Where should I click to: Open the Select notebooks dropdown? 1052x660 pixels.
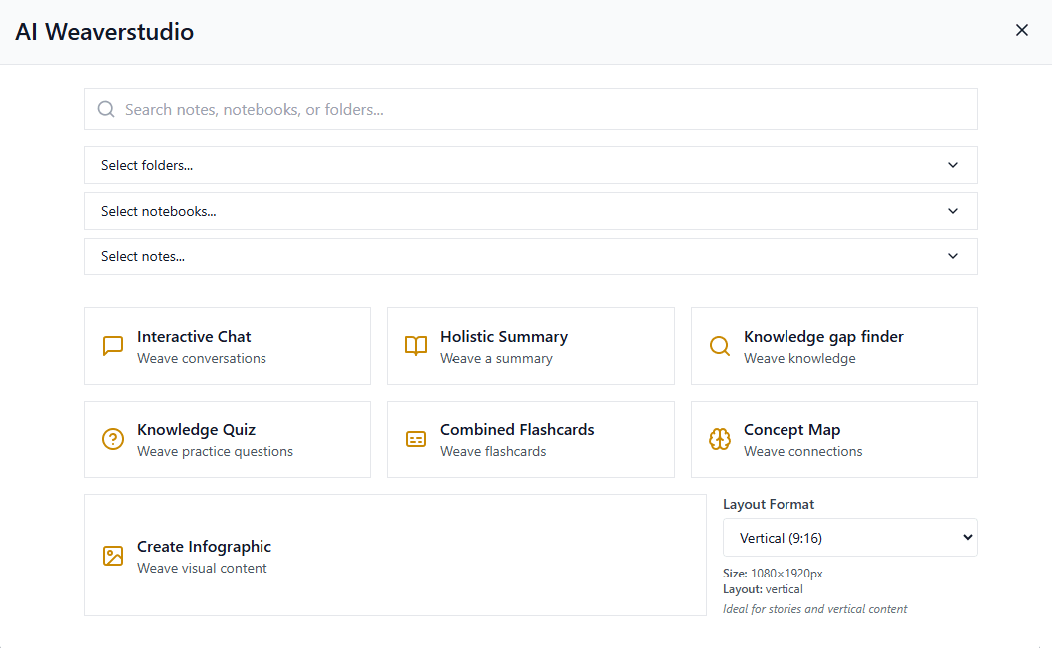point(531,211)
